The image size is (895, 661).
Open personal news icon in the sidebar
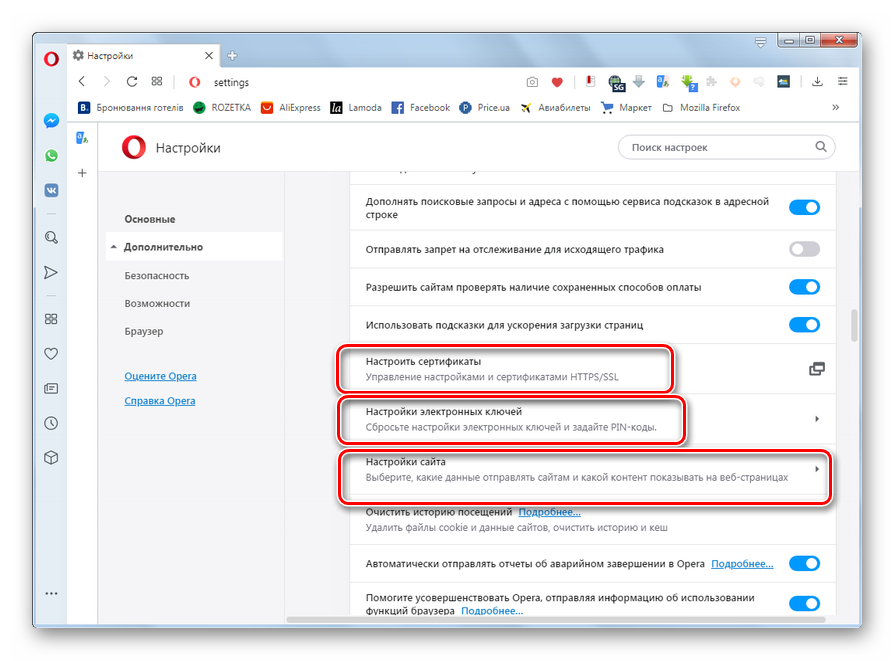coord(51,389)
